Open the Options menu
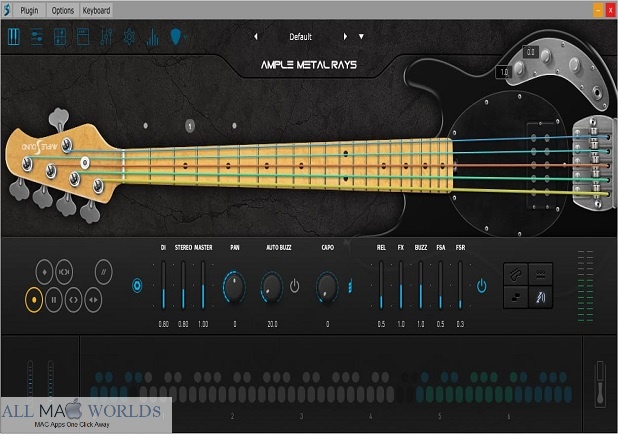Viewport: 618px width, 434px height. coord(63,11)
